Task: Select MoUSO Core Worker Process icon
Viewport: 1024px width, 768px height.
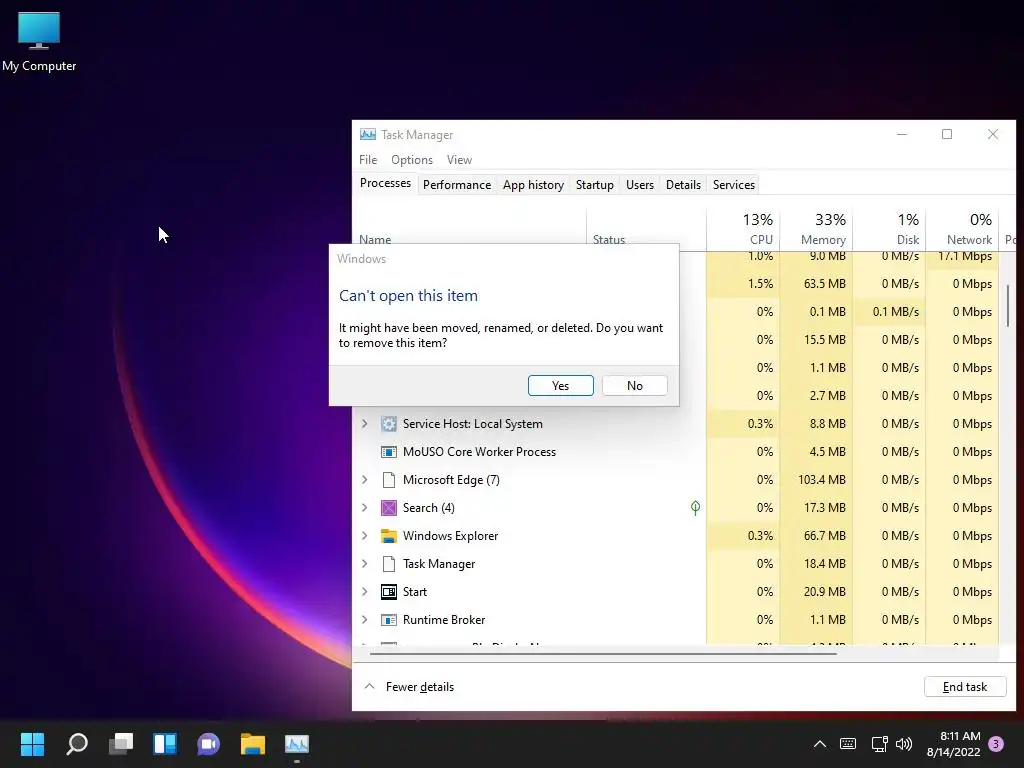Action: [x=389, y=452]
